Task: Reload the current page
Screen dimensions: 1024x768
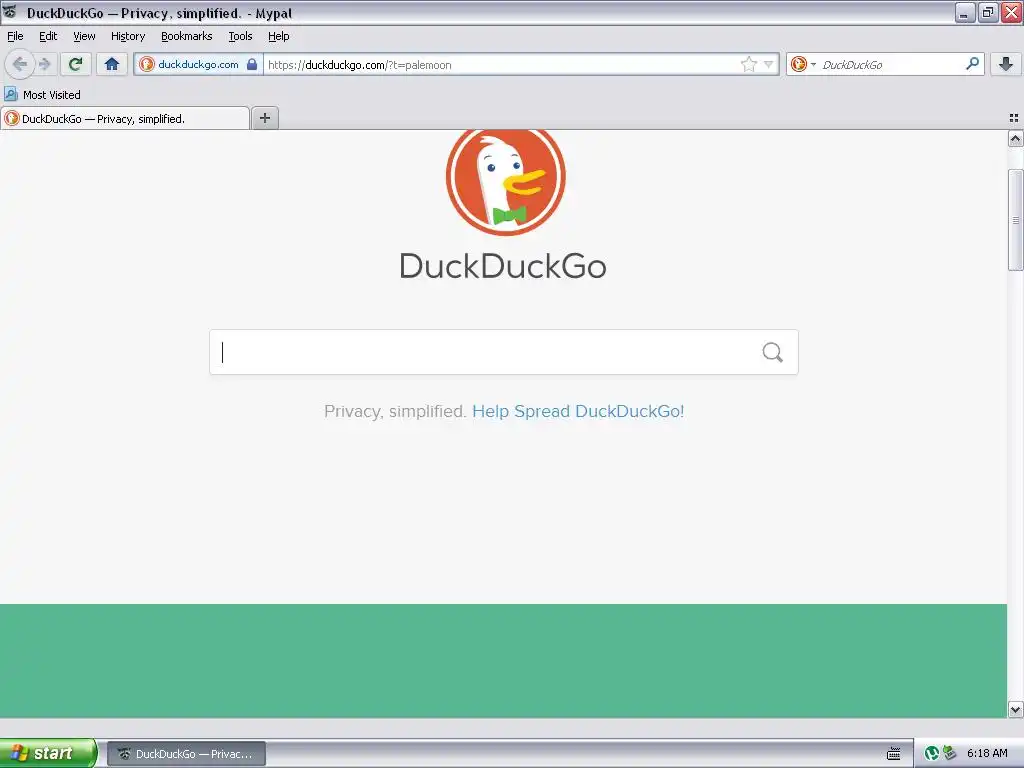Action: pyautogui.click(x=76, y=64)
